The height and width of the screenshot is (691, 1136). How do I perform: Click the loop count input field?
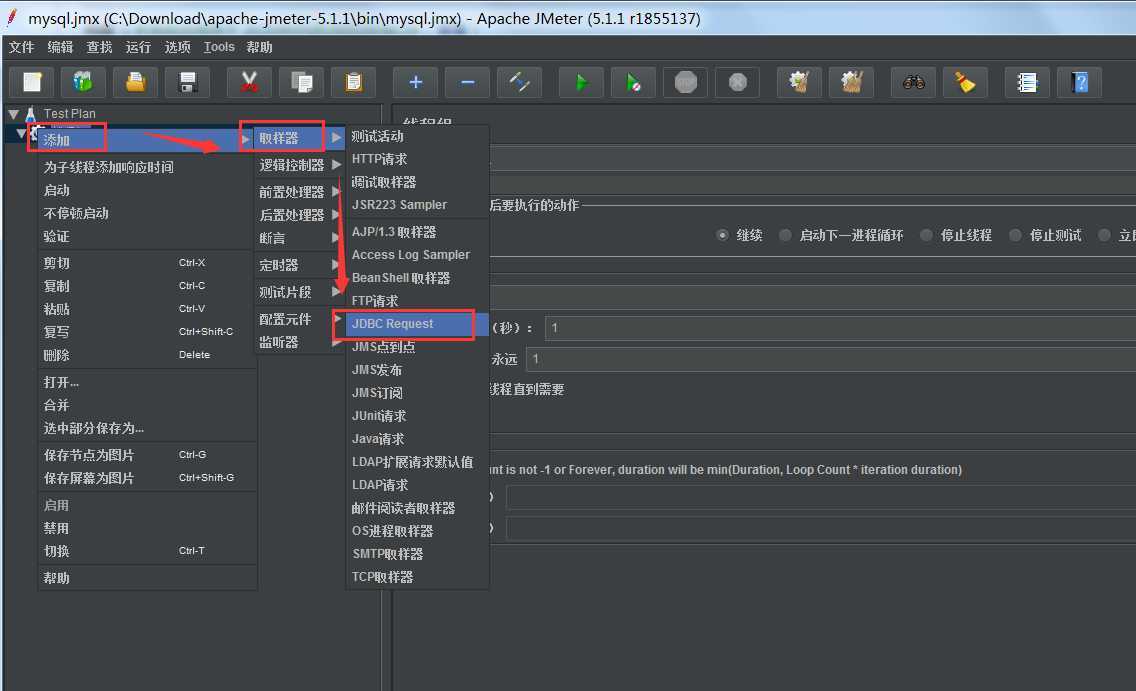tap(831, 359)
